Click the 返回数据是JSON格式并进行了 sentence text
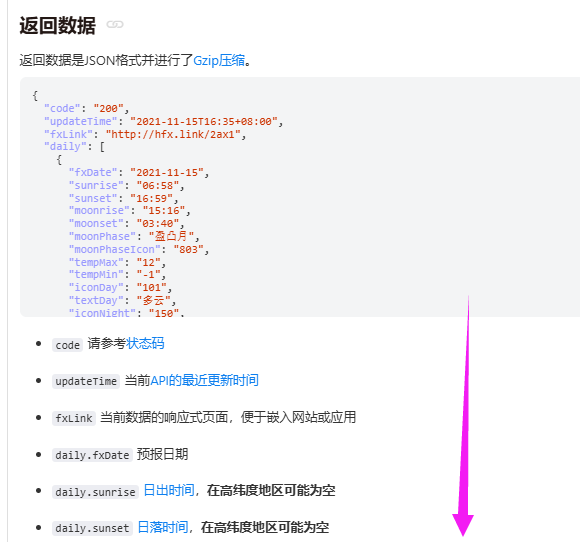 click(x=106, y=60)
